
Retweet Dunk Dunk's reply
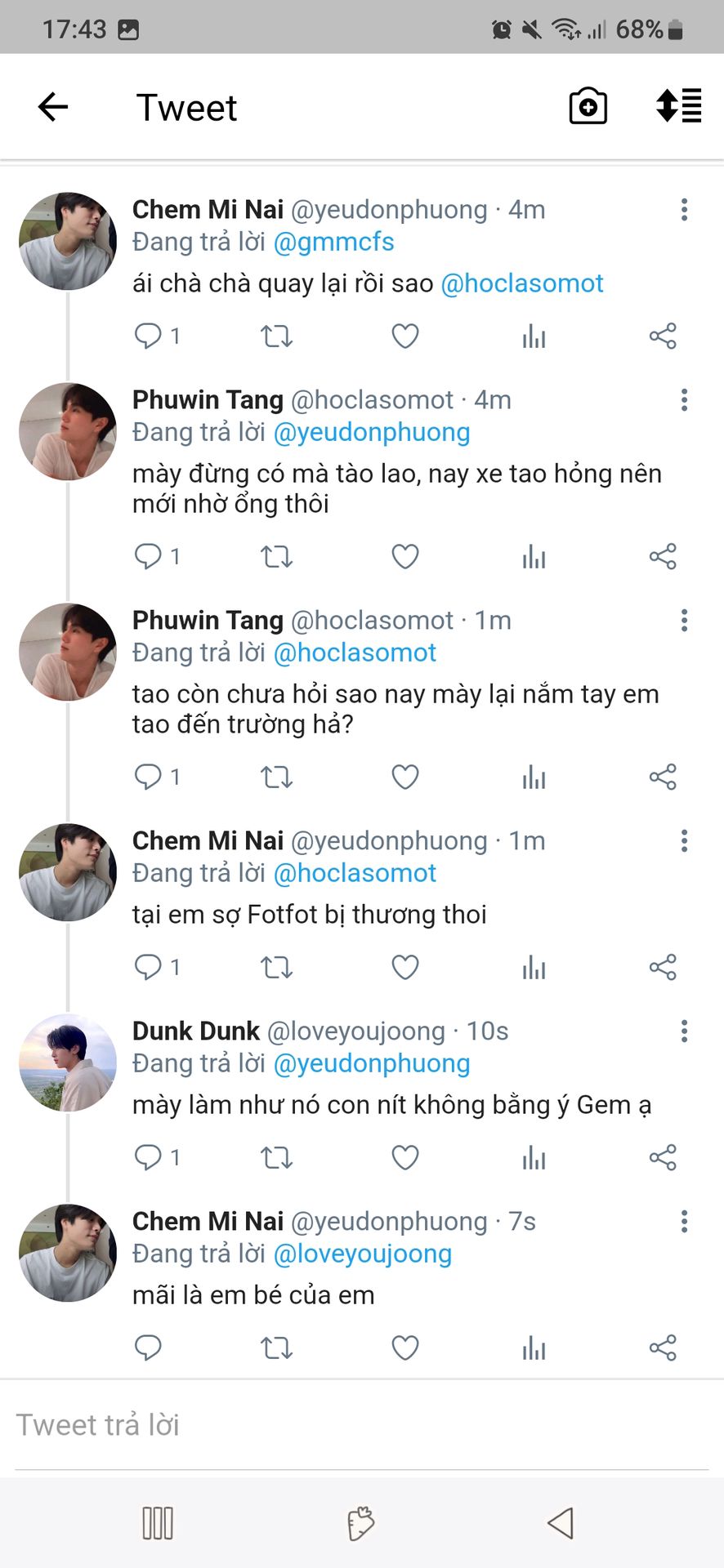click(276, 1158)
